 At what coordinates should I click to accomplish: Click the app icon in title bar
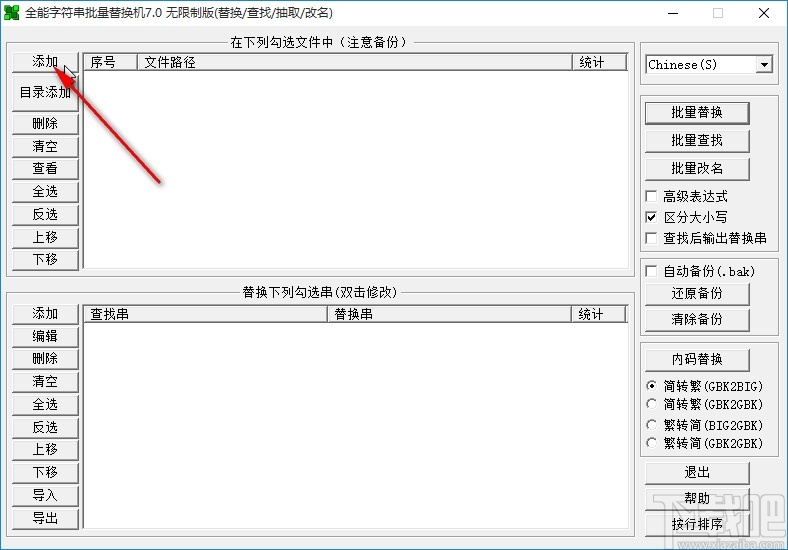[11, 13]
